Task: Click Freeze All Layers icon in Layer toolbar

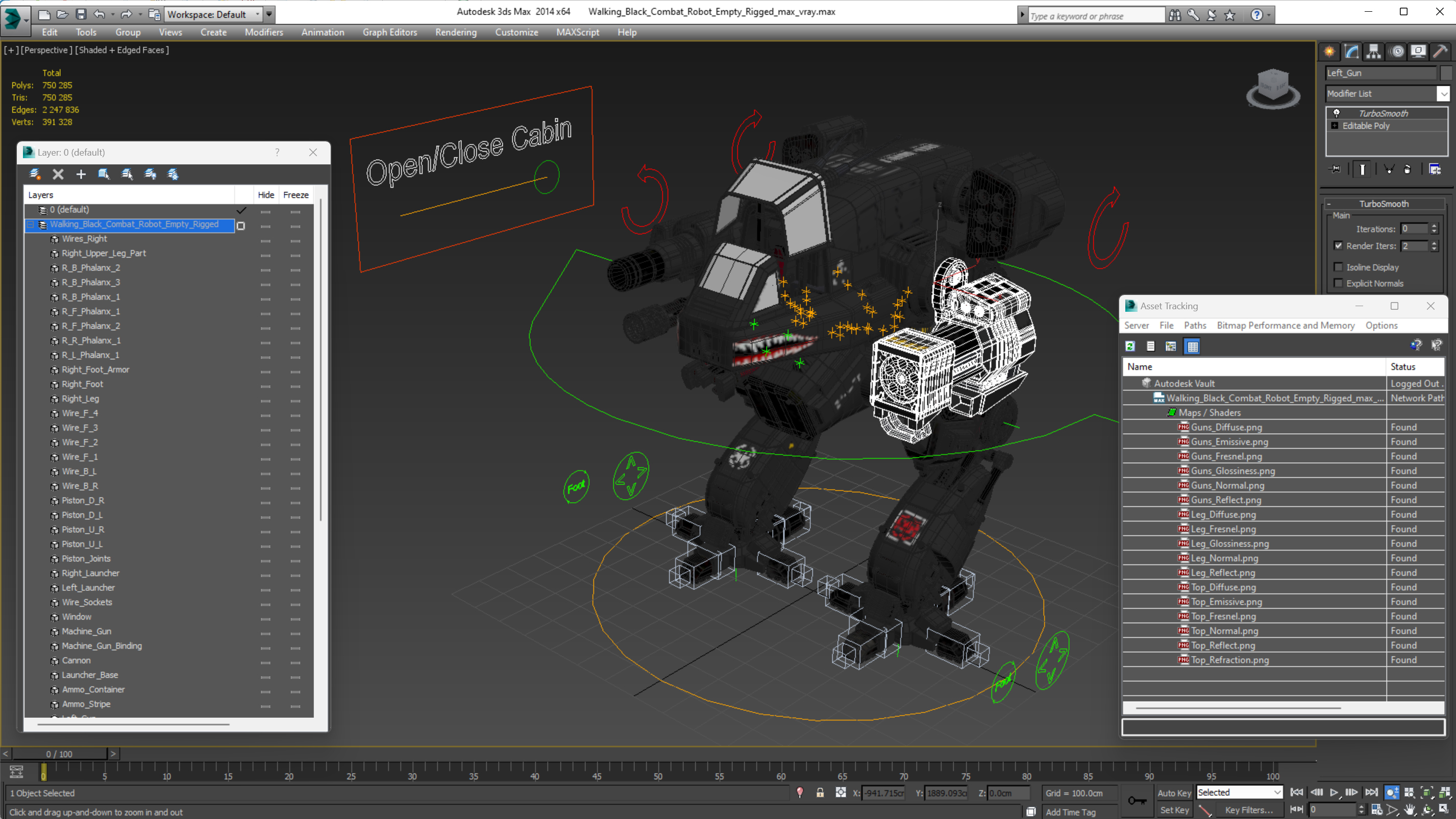Action: tap(173, 174)
